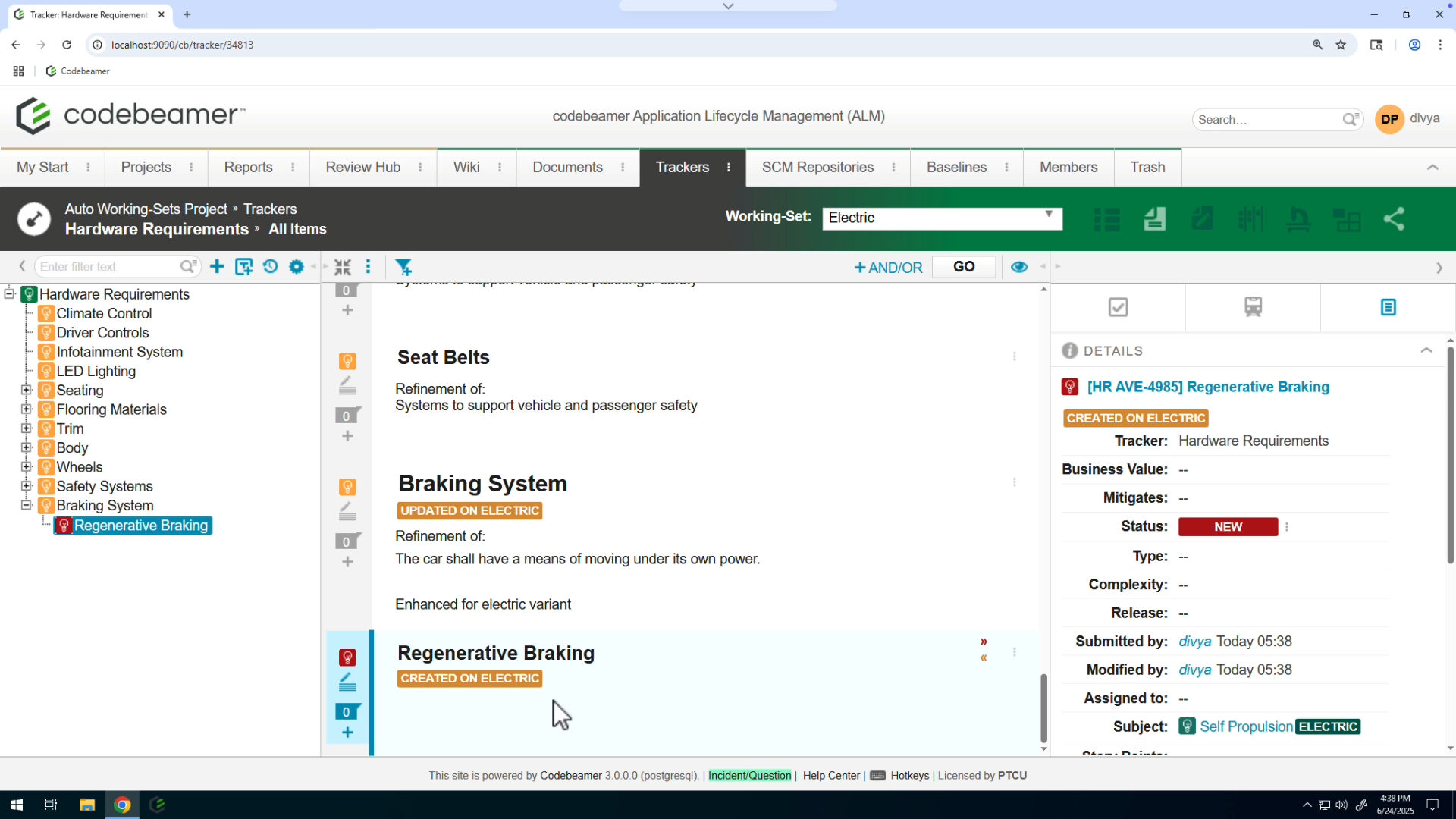Viewport: 1456px width, 819px height.
Task: Select Climate Control in the tree
Action: [104, 313]
